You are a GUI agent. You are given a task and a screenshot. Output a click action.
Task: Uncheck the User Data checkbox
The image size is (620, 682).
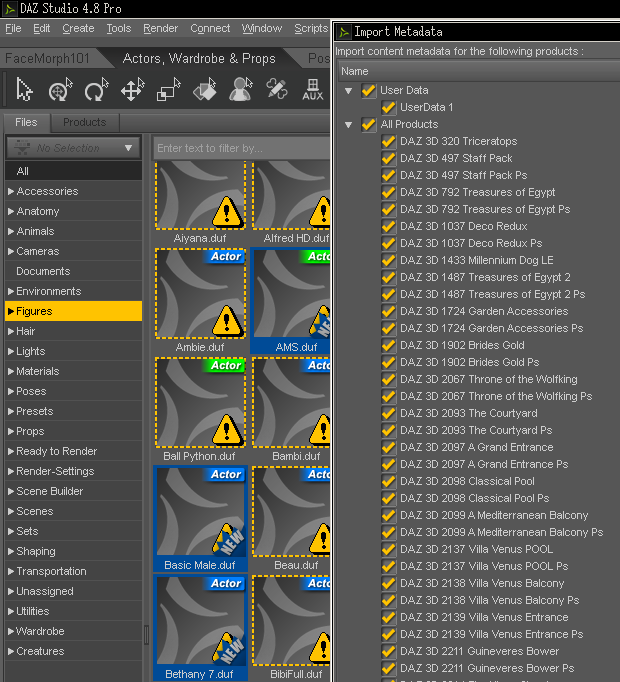pos(369,90)
